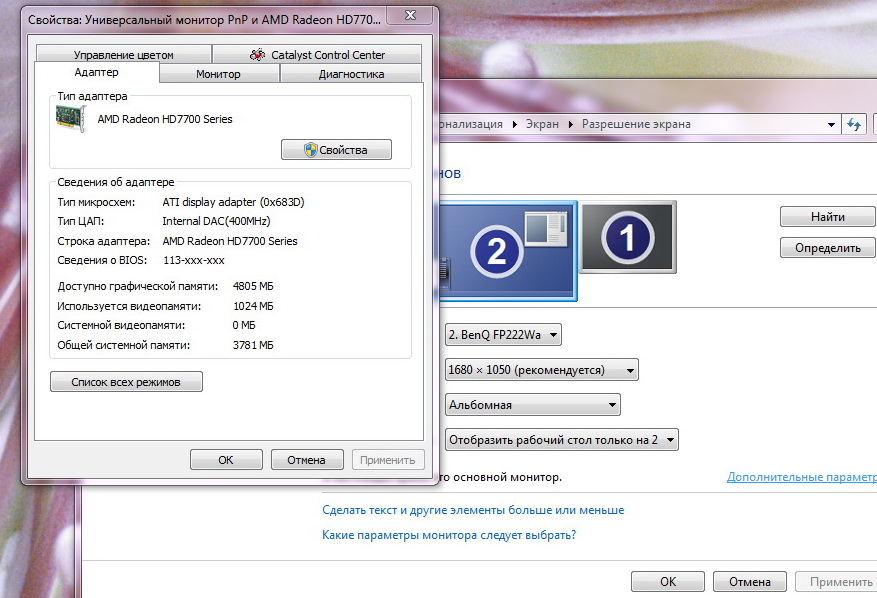Switch to the Монитор tab
The image size is (877, 598).
coord(218,74)
